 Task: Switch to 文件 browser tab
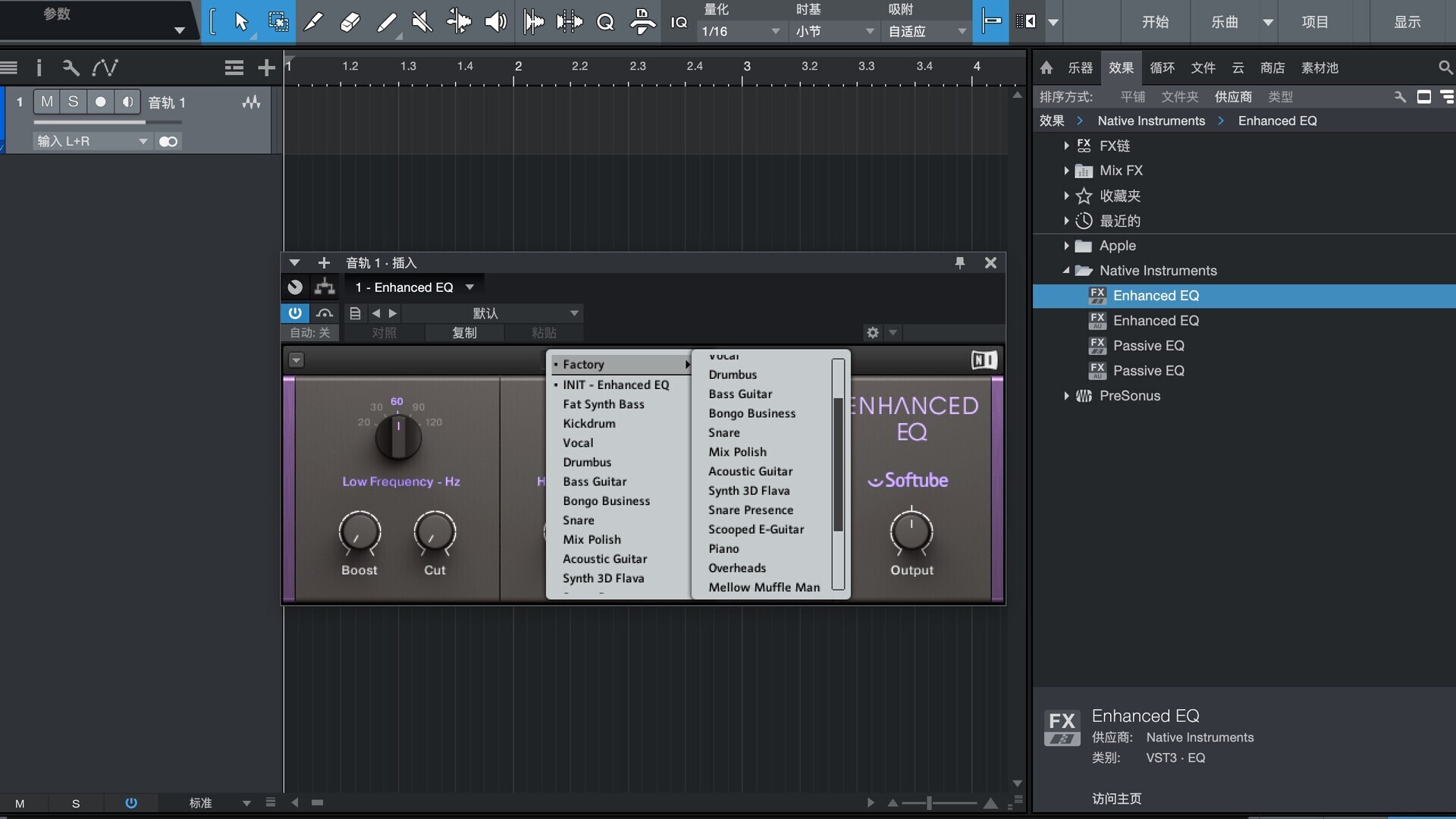(x=1203, y=67)
